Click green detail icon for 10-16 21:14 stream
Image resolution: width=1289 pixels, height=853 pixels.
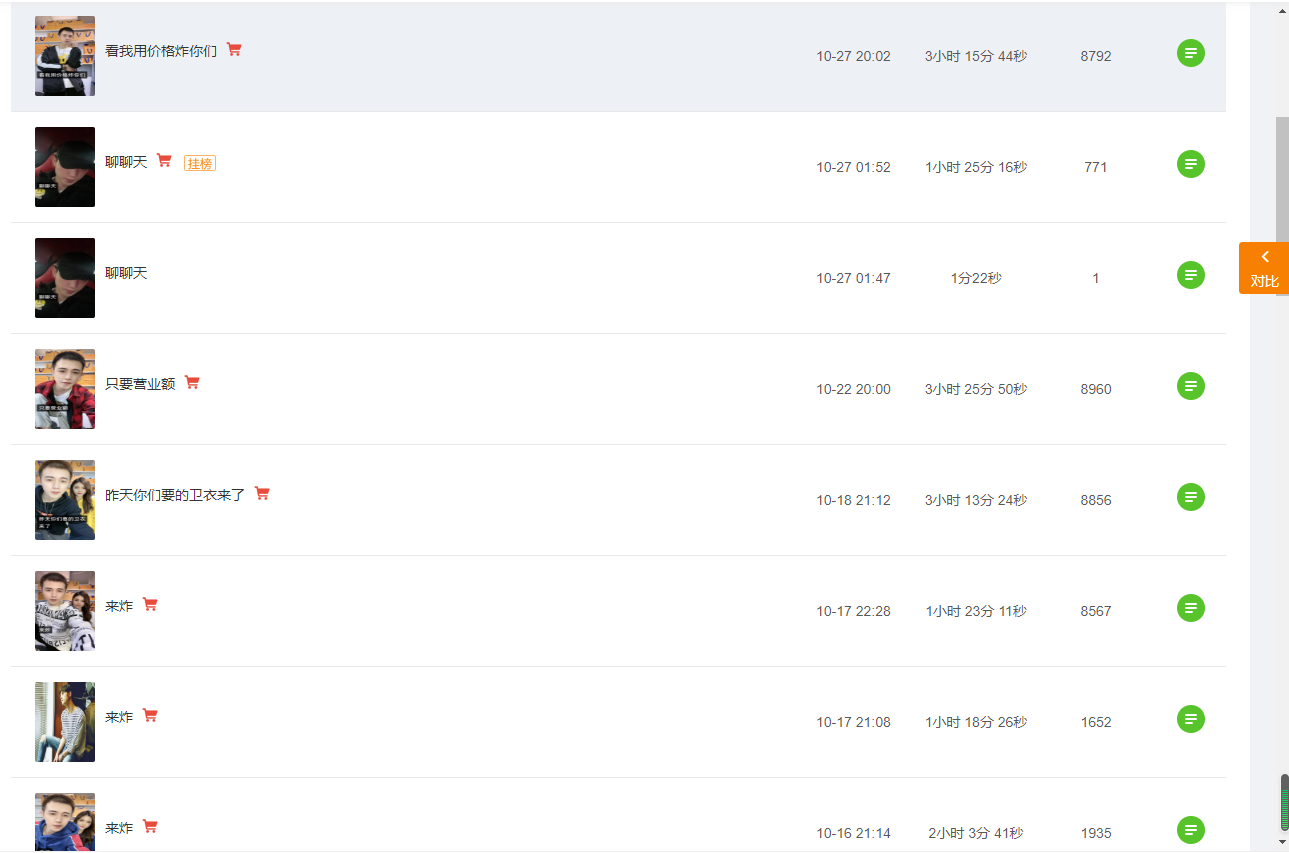pos(1190,830)
